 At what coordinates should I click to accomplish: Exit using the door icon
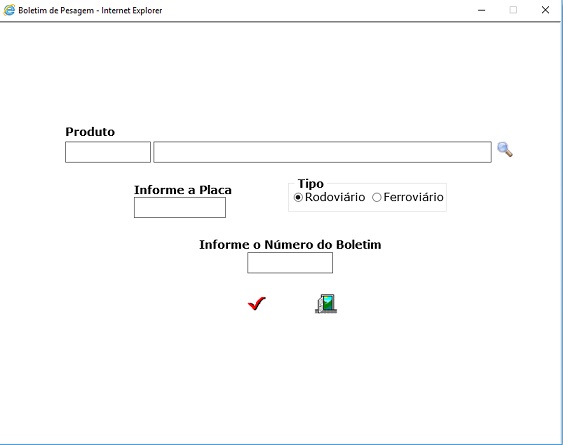coord(326,303)
